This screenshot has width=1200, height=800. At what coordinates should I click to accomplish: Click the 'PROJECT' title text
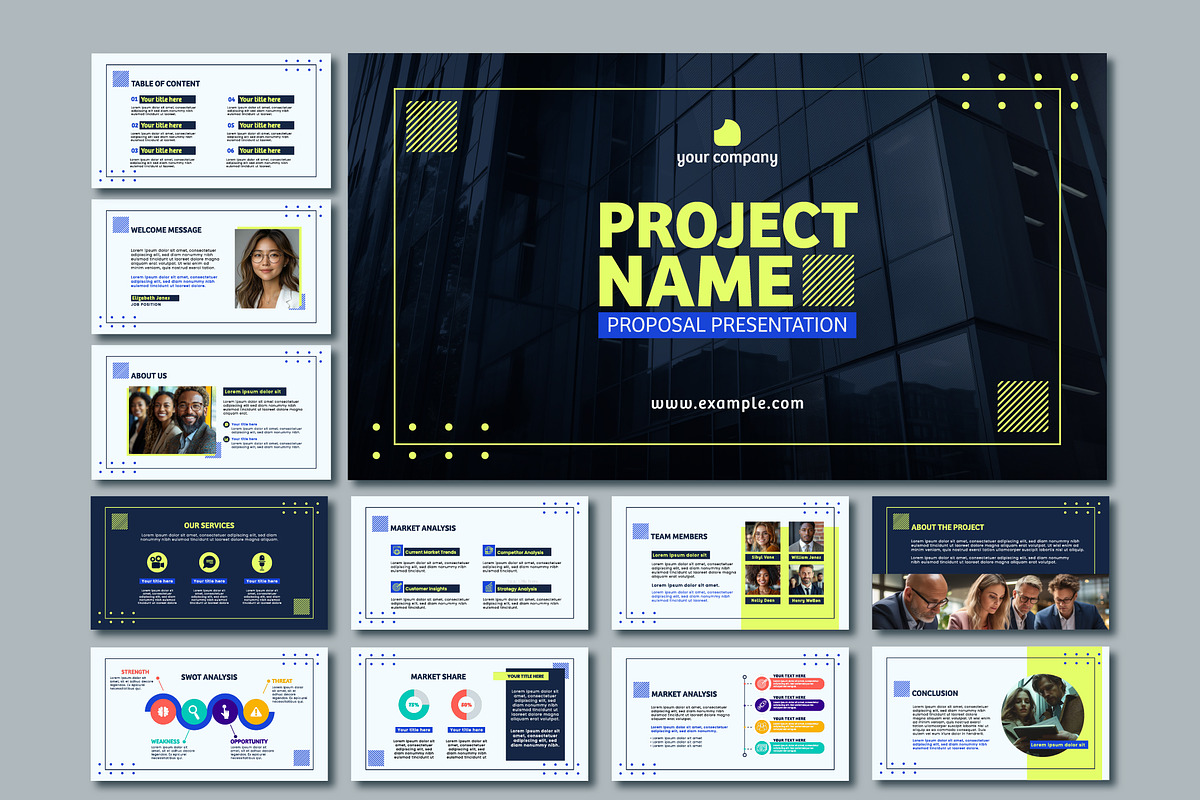tap(727, 226)
